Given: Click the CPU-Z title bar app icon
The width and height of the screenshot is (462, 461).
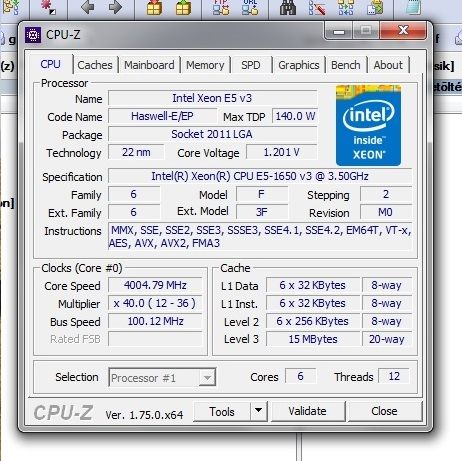Looking at the screenshot, I should click(x=33, y=35).
